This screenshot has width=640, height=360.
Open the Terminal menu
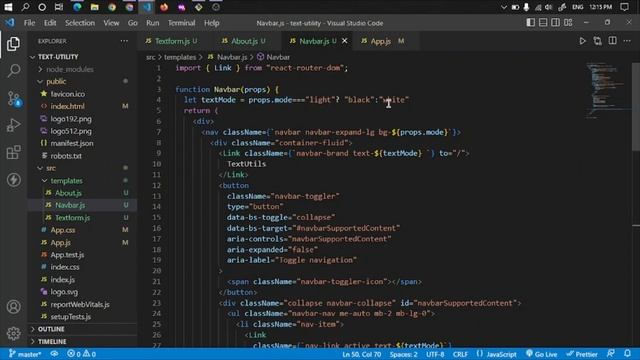point(182,23)
